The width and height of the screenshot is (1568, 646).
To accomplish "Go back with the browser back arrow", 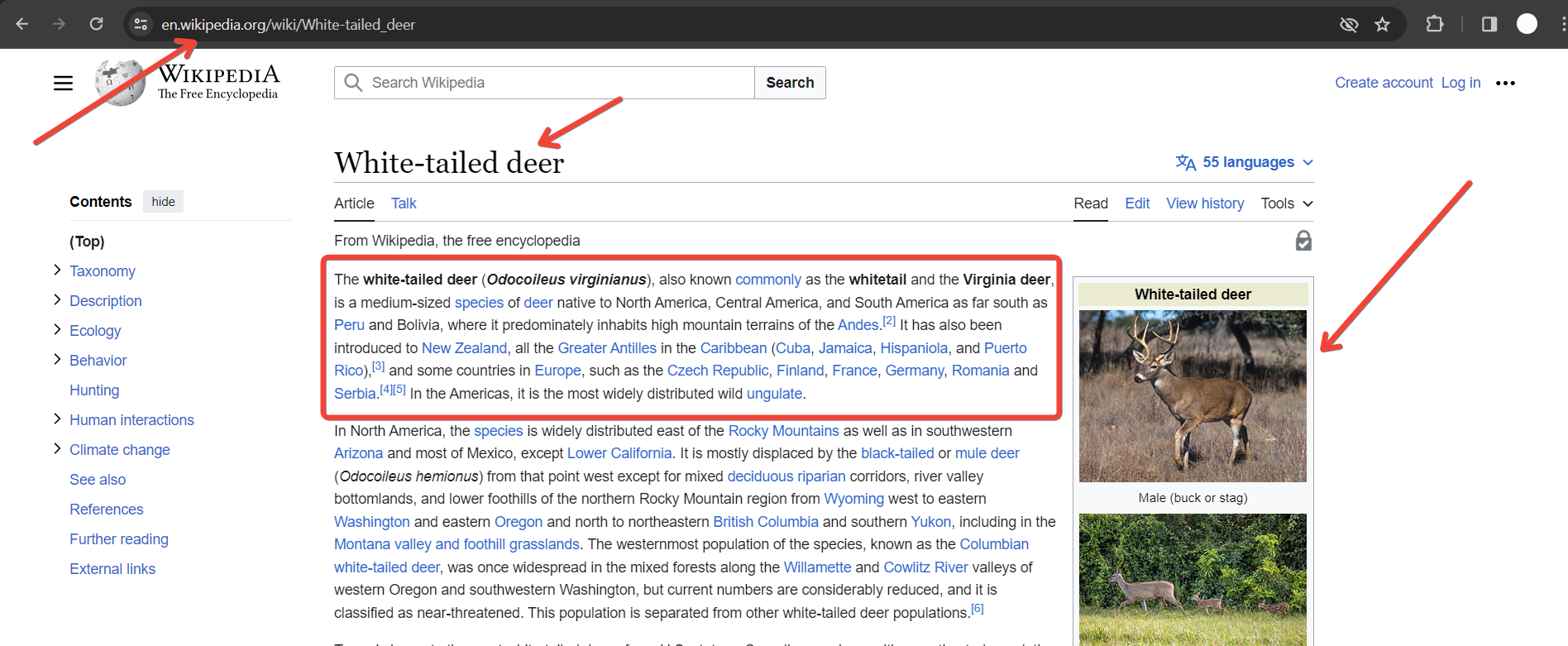I will point(22,24).
